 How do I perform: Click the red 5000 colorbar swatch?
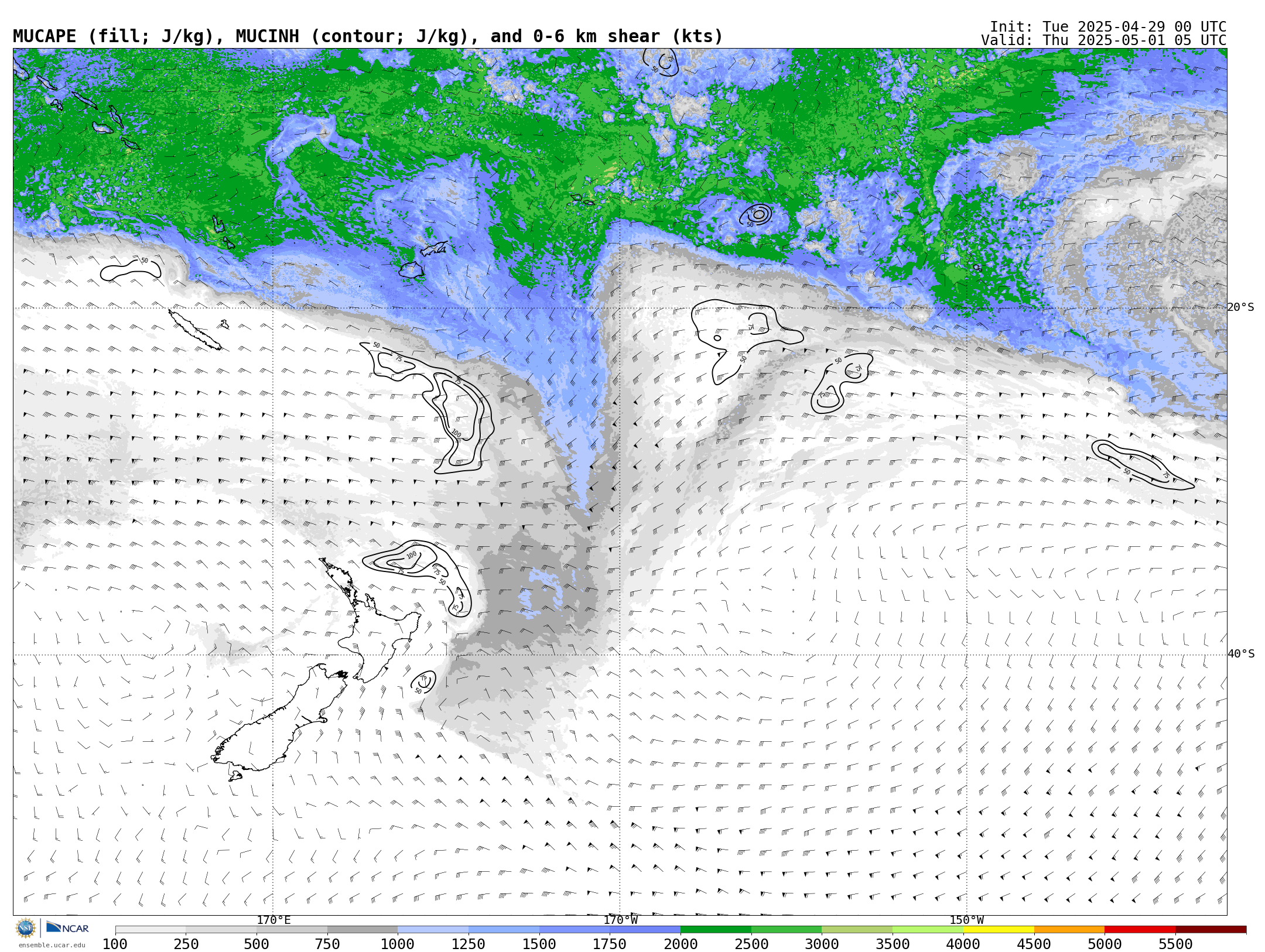pyautogui.click(x=1140, y=929)
